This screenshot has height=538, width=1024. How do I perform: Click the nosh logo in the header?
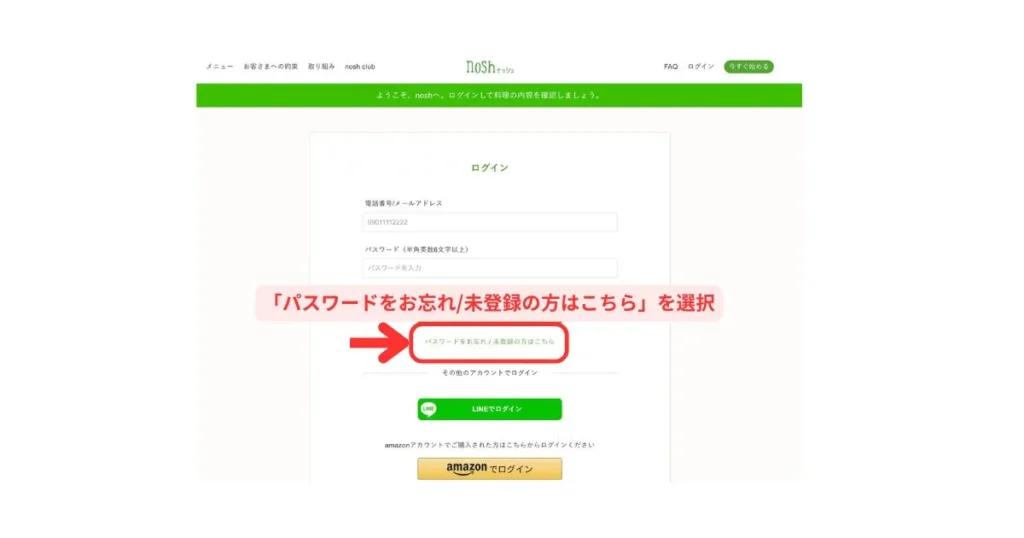pos(489,67)
